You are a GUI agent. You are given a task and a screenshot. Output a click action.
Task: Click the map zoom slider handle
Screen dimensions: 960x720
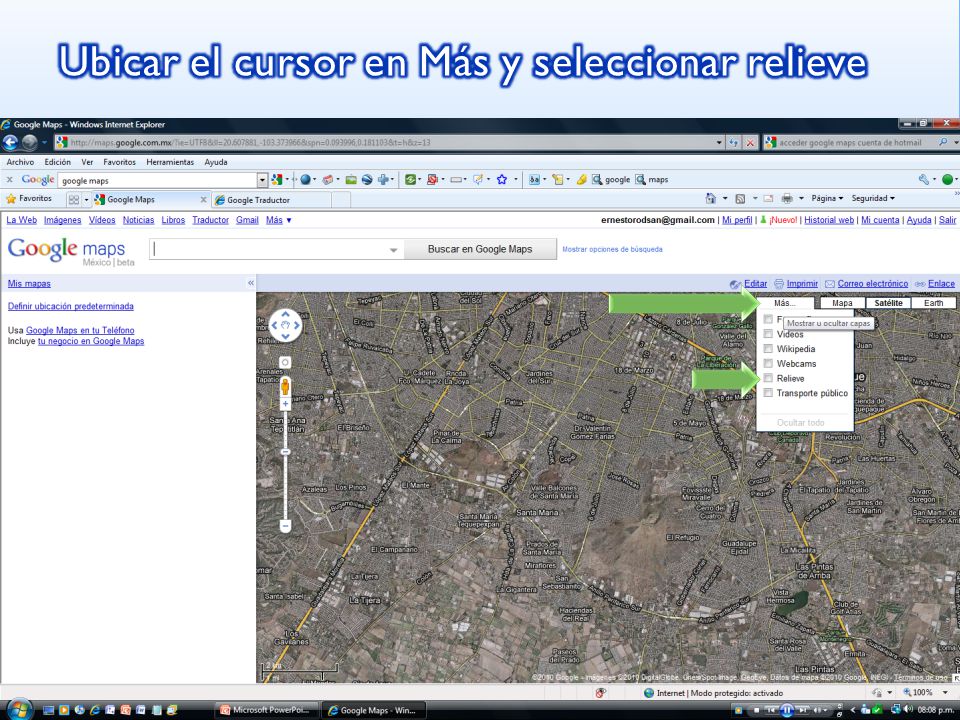[285, 452]
